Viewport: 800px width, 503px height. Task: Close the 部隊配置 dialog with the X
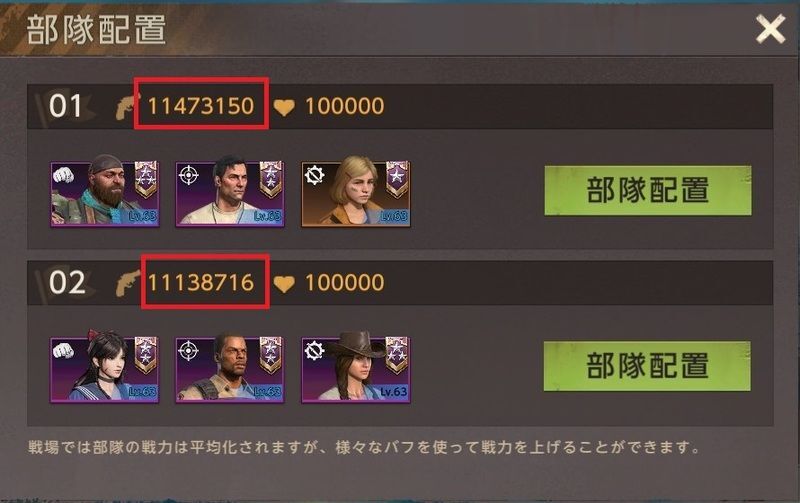(x=770, y=29)
